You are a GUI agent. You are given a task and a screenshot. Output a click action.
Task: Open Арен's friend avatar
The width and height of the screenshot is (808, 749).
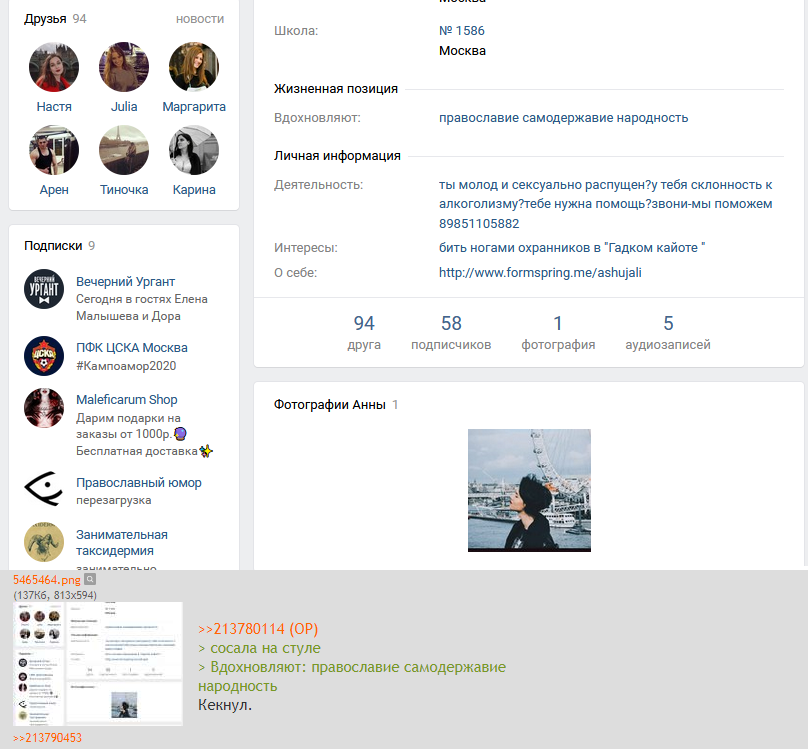(x=54, y=150)
